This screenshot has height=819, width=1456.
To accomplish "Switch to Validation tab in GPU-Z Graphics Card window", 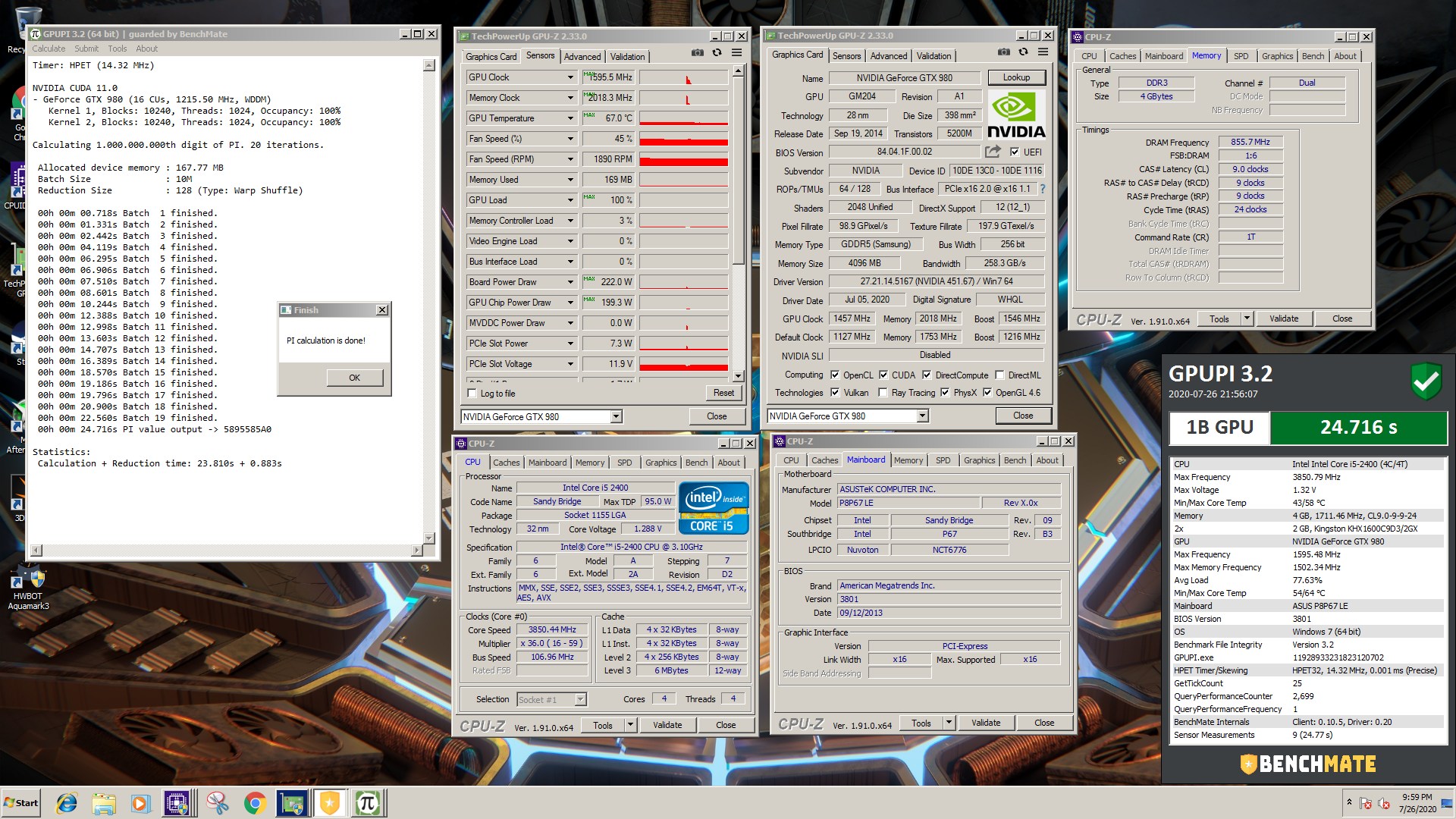I will pos(934,56).
